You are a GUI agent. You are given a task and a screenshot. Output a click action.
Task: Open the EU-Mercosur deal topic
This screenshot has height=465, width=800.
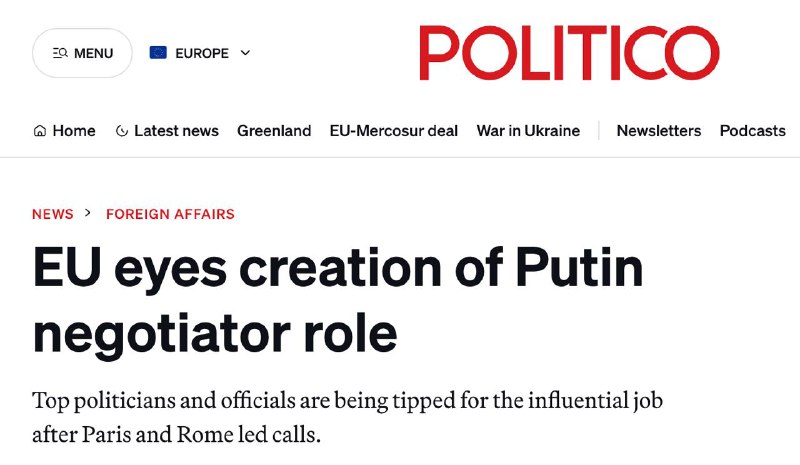tap(394, 131)
